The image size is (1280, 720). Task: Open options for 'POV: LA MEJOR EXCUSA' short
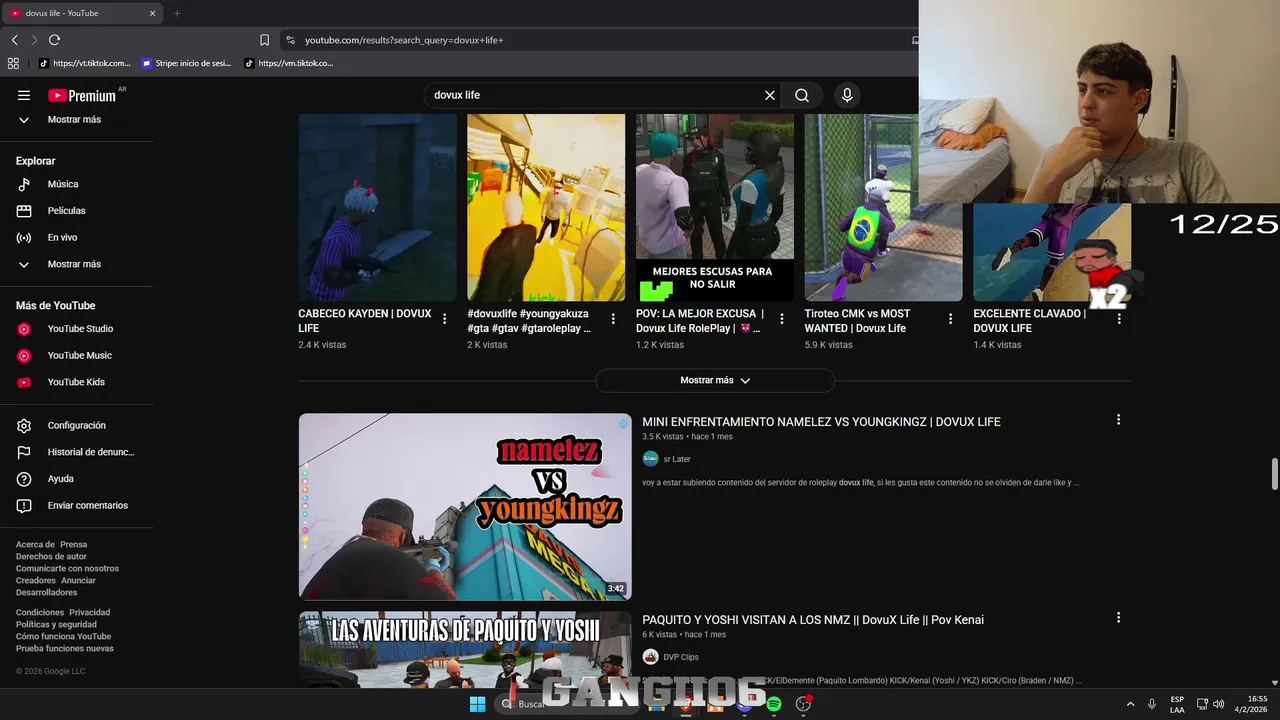pyautogui.click(x=782, y=319)
